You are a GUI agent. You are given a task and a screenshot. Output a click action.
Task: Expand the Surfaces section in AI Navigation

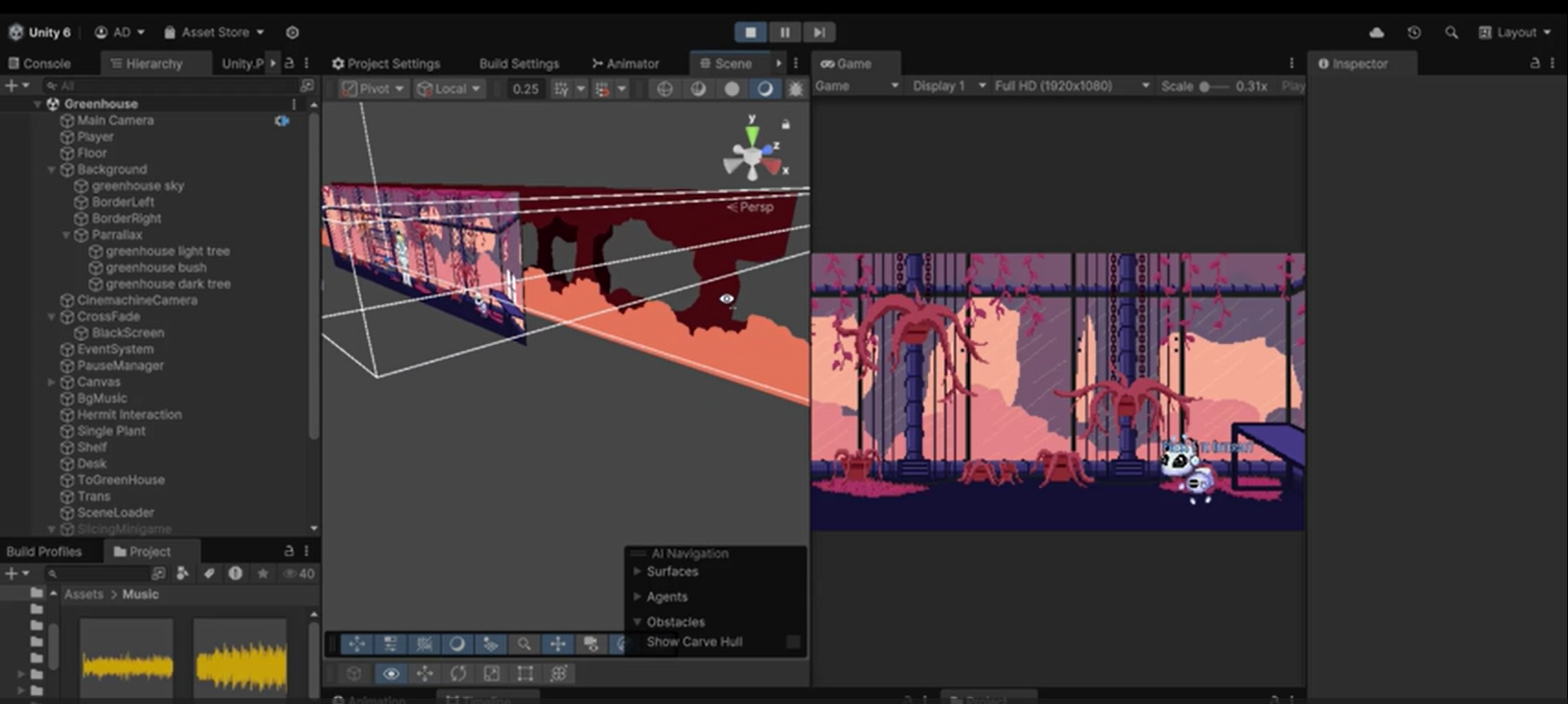tap(638, 571)
